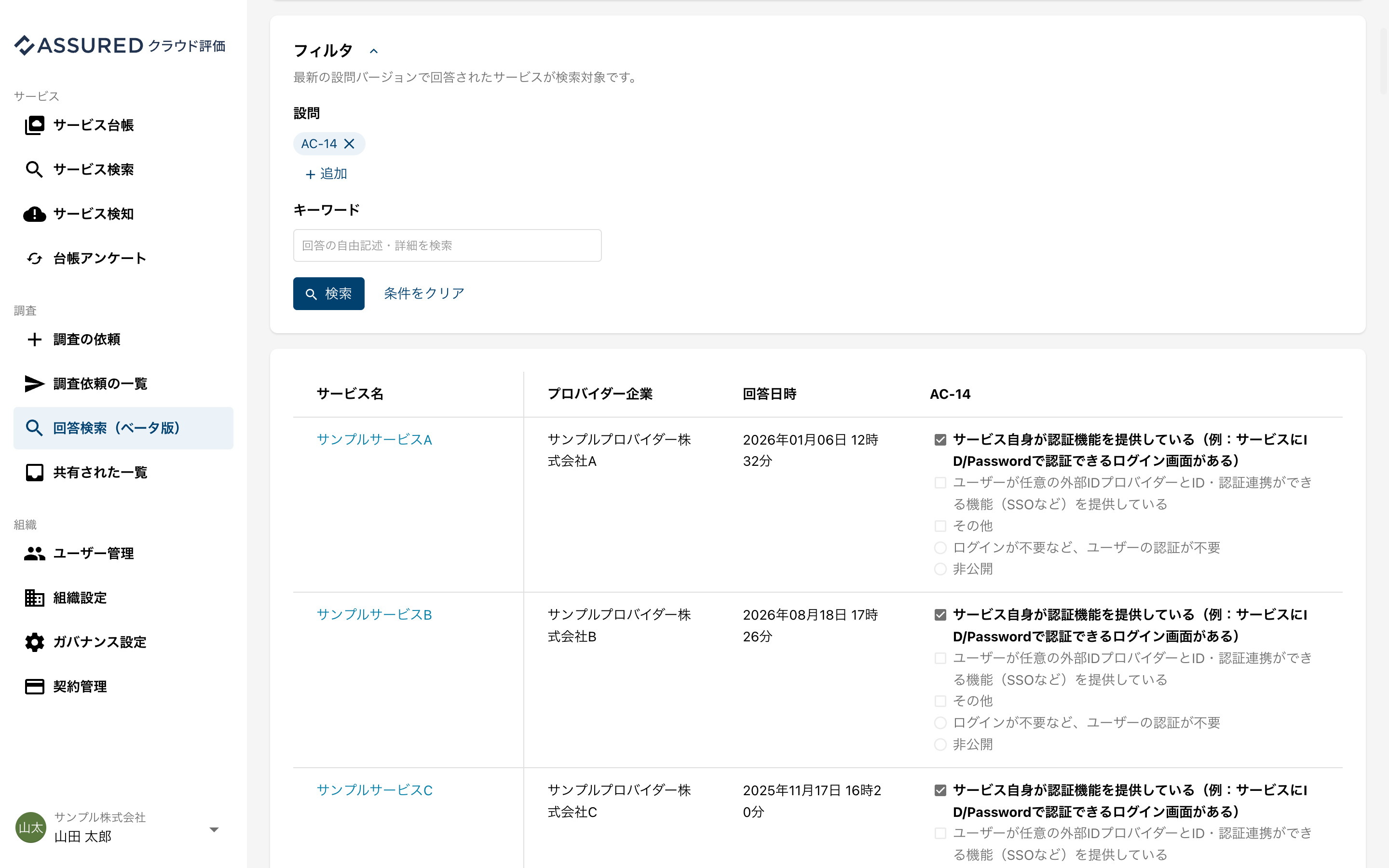Open the サンプルサービスA link
Viewport: 1389px width, 868px height.
[x=374, y=440]
